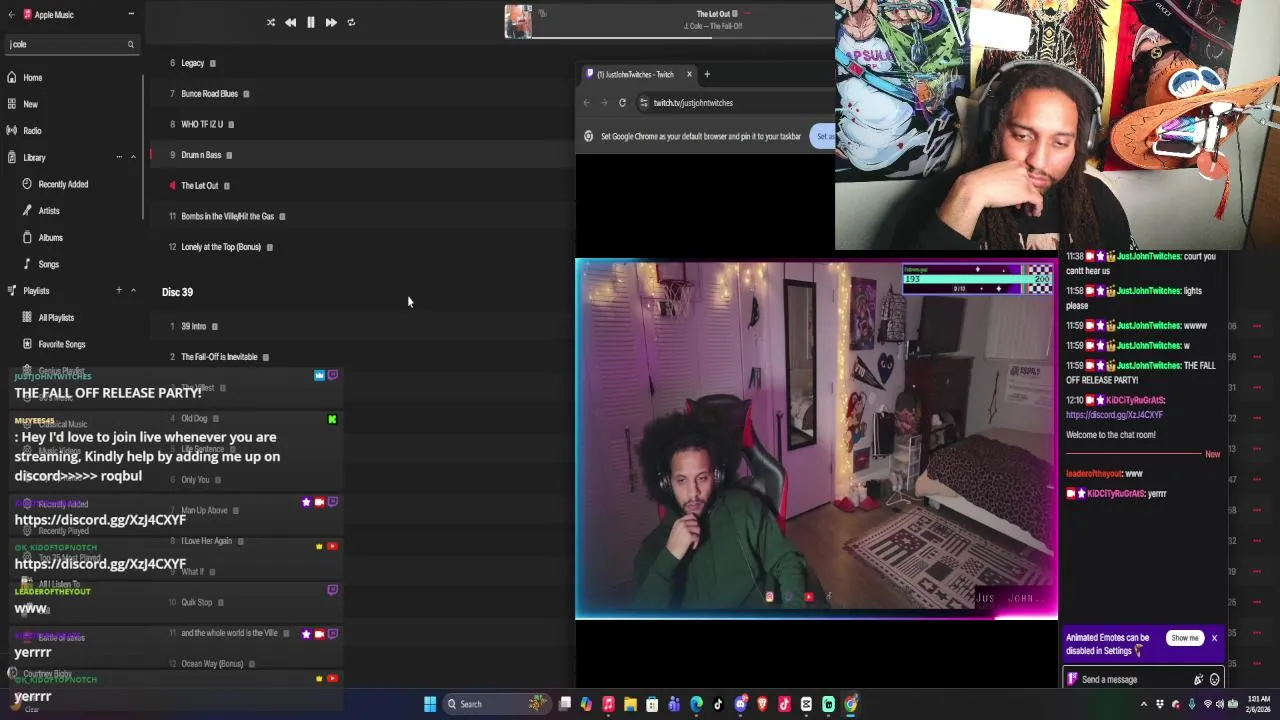Image resolution: width=1280 pixels, height=720 pixels.
Task: Click KiDCiTyRuGrAtS username beside yerrrr message
Action: (1115, 494)
